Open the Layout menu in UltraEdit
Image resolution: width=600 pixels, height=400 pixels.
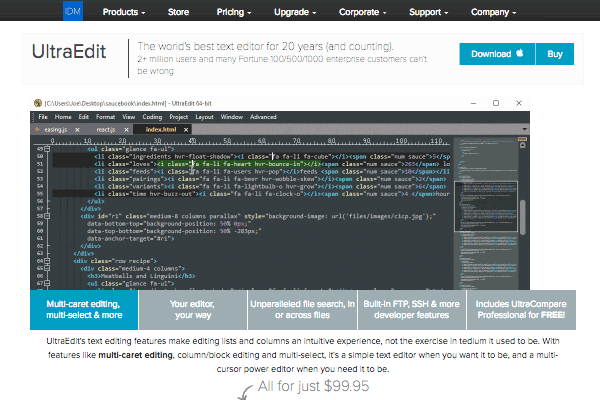204,117
